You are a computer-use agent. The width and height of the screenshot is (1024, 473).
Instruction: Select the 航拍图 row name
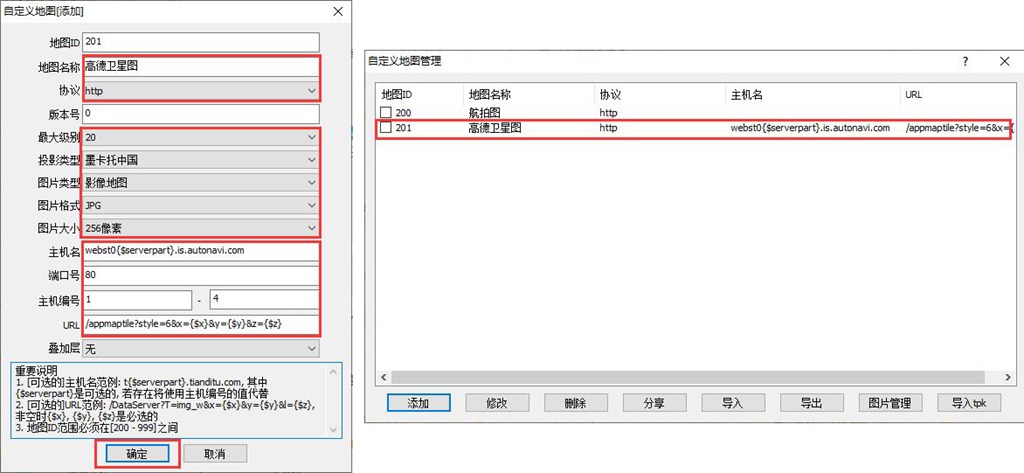[483, 112]
